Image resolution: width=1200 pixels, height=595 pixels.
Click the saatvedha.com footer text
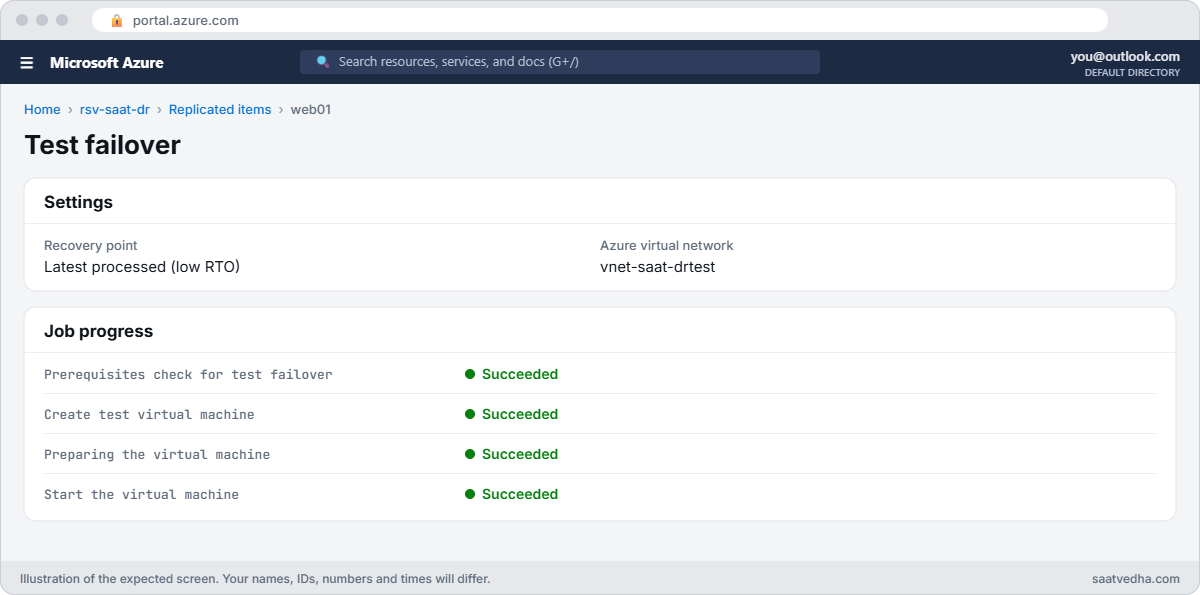pos(1136,579)
